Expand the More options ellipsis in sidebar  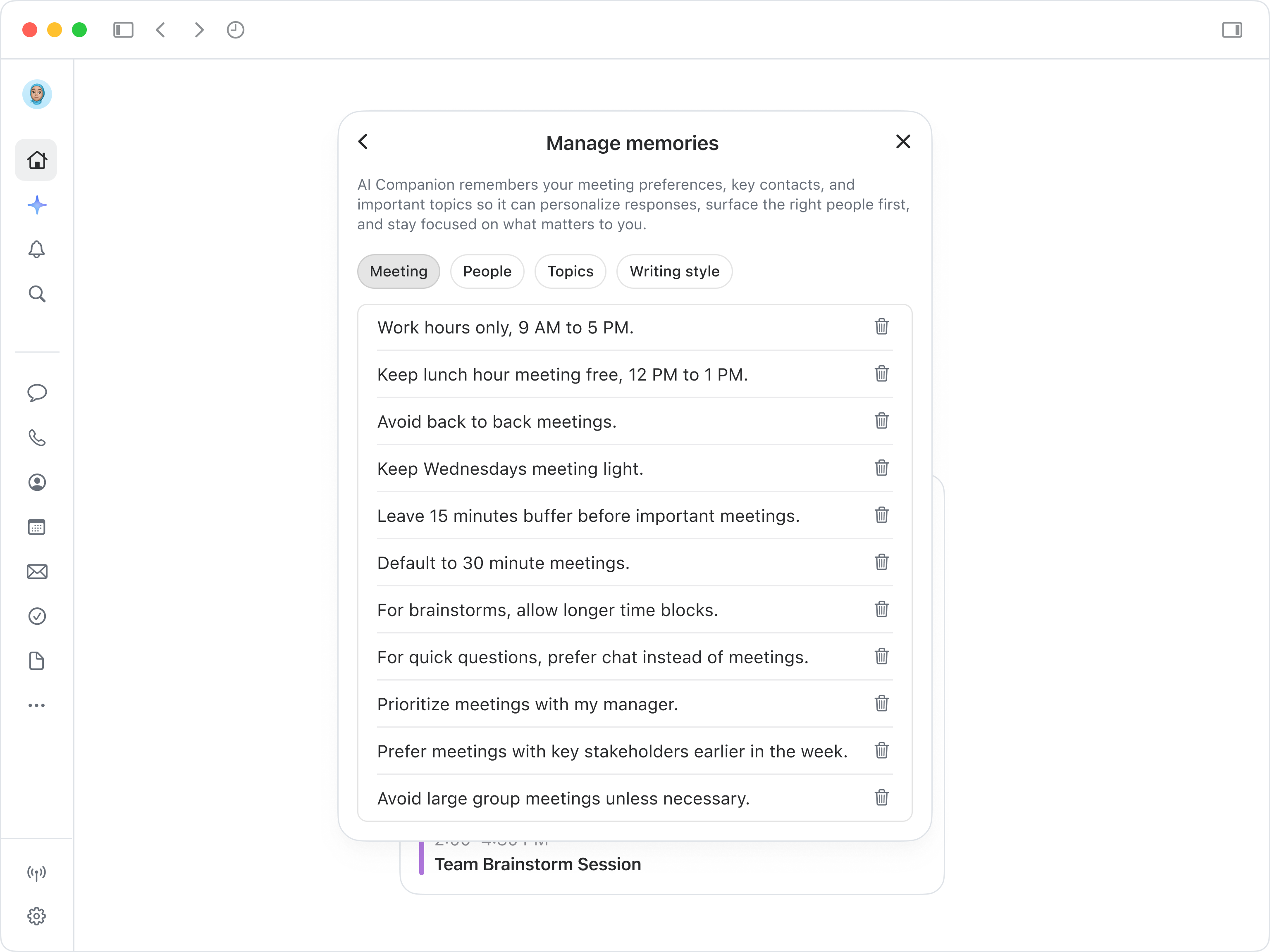click(x=37, y=705)
